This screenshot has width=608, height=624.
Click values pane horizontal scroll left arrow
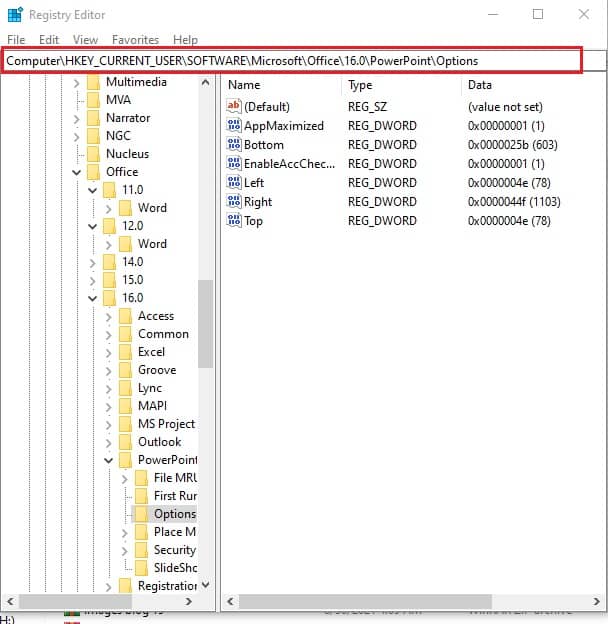tap(230, 601)
